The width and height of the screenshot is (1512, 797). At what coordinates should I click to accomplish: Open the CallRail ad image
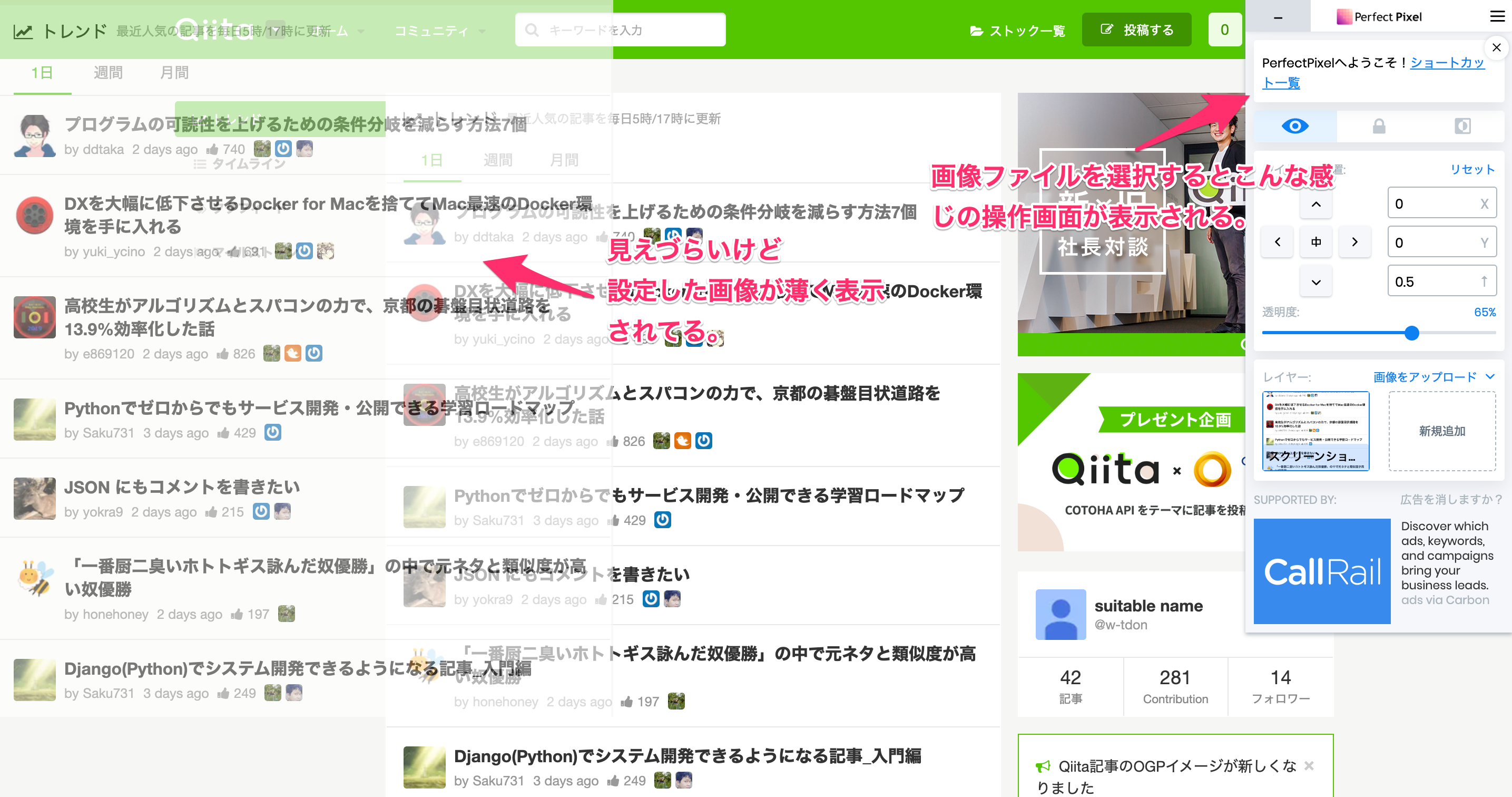point(1322,571)
